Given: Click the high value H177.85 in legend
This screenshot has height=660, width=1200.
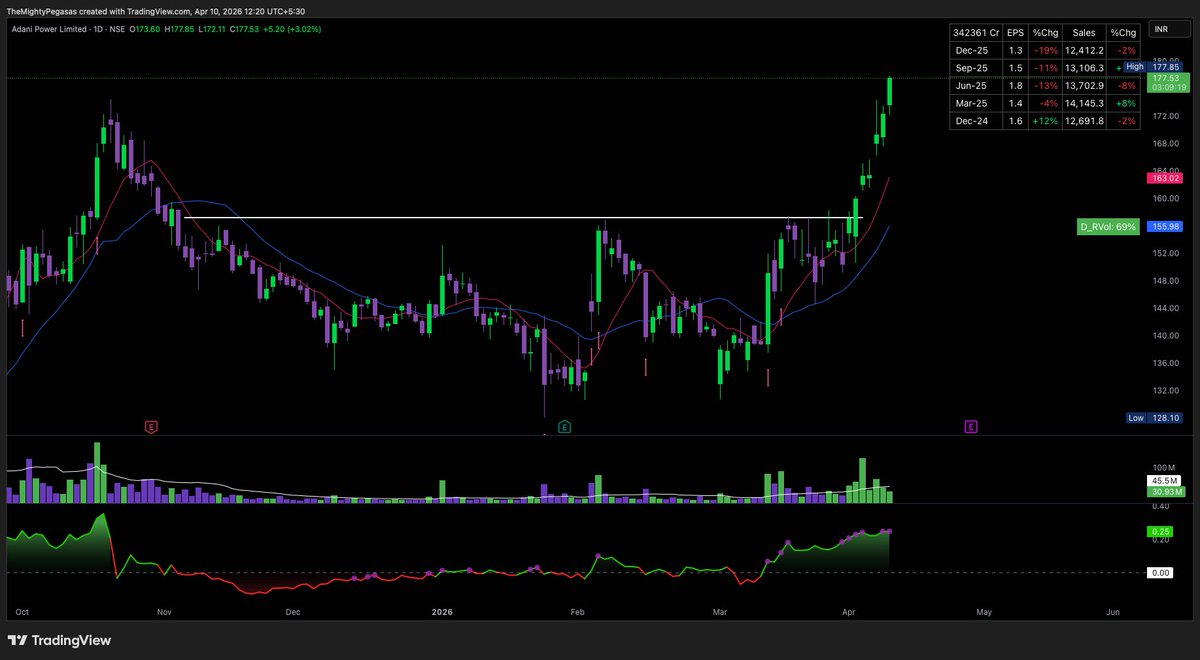Looking at the screenshot, I should pyautogui.click(x=179, y=29).
